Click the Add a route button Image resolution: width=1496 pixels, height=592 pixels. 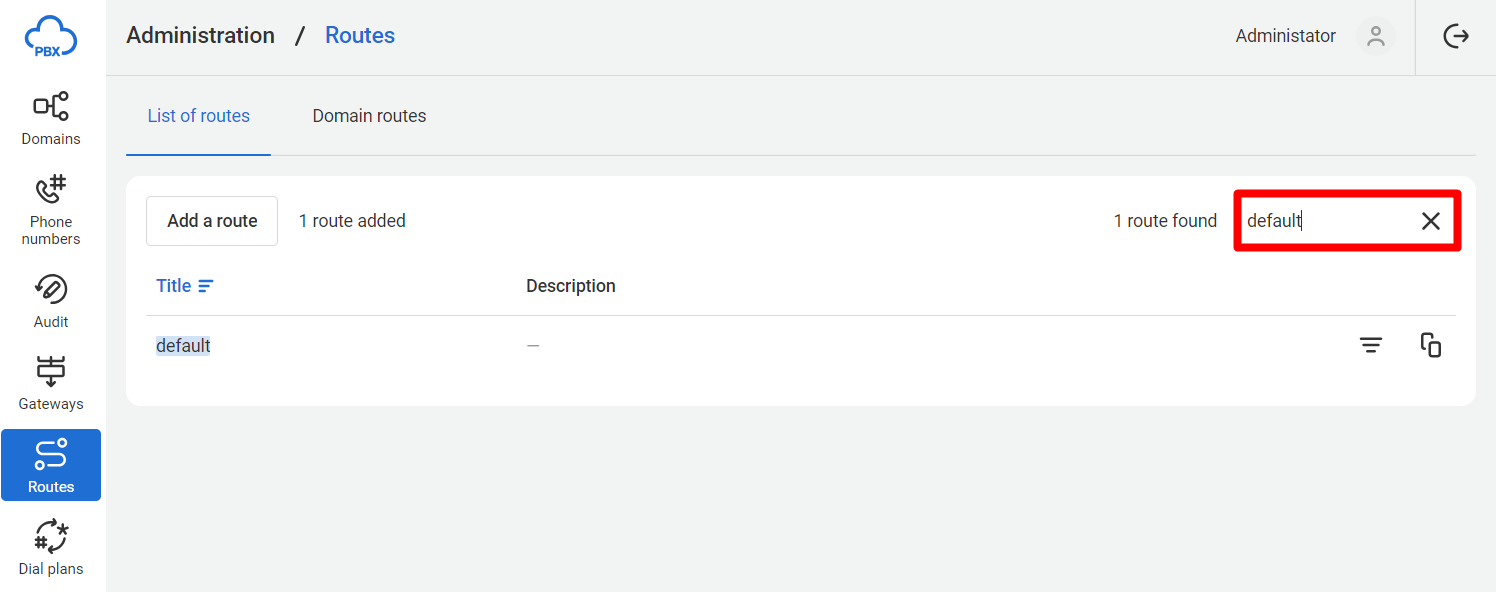[212, 221]
